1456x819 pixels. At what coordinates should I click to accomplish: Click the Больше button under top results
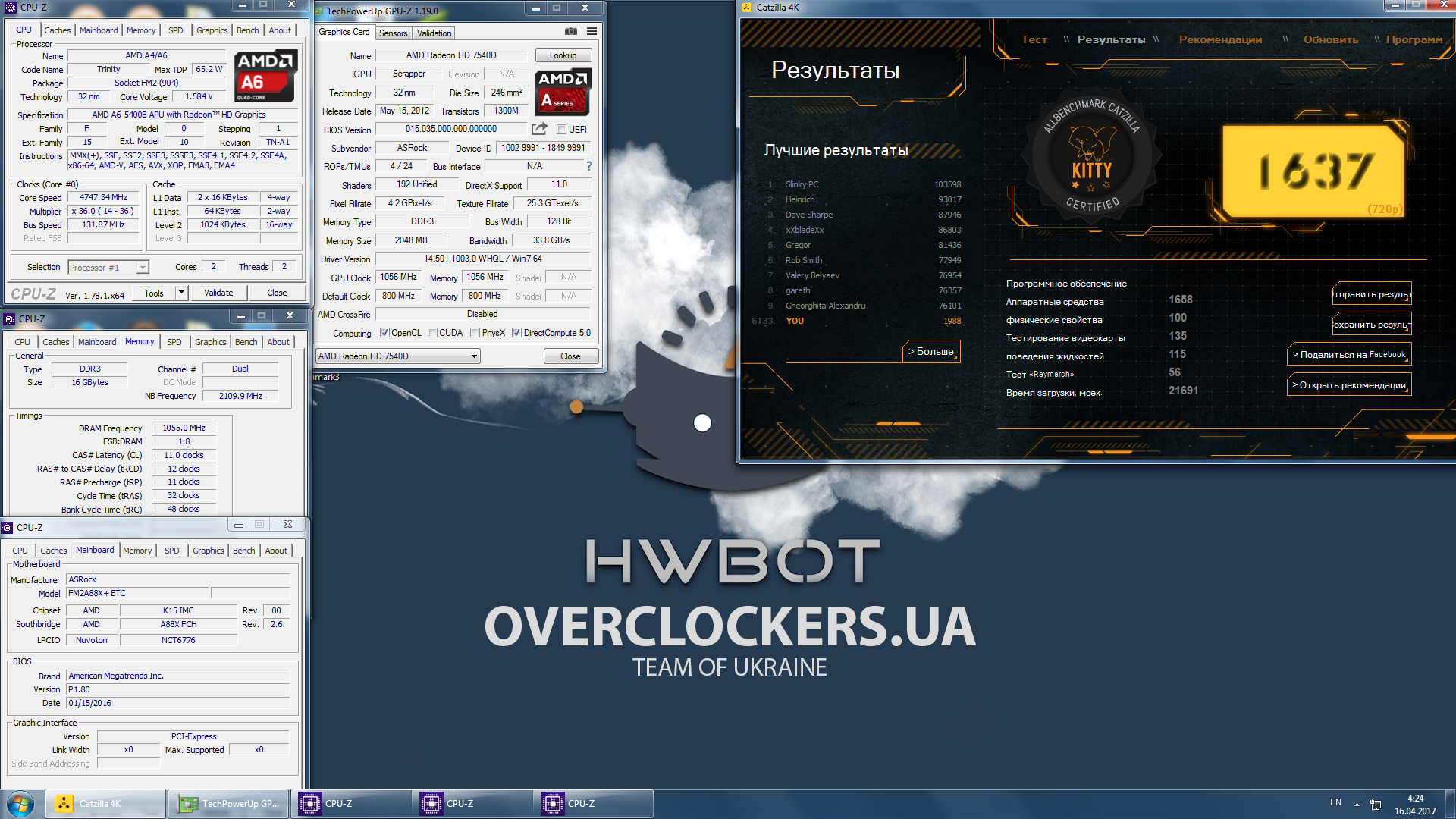[931, 352]
